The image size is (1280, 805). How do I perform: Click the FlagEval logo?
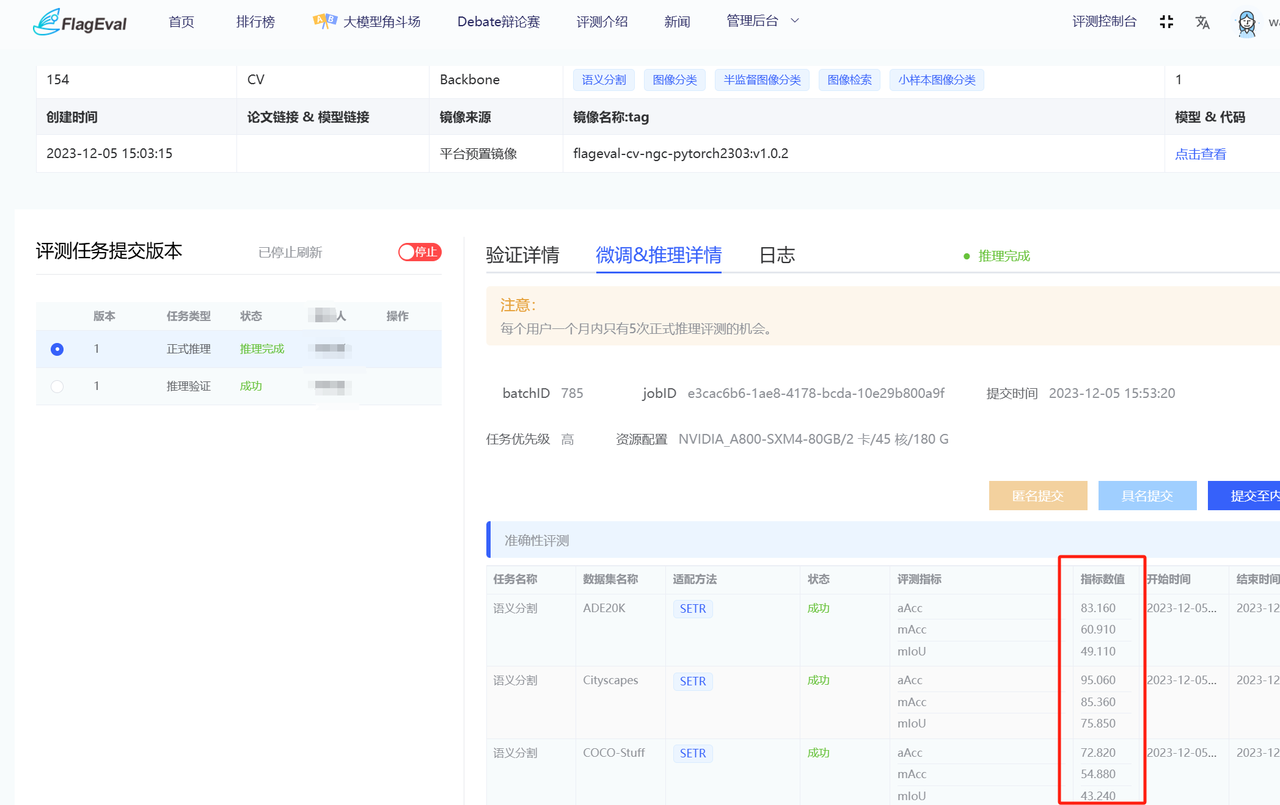click(80, 21)
